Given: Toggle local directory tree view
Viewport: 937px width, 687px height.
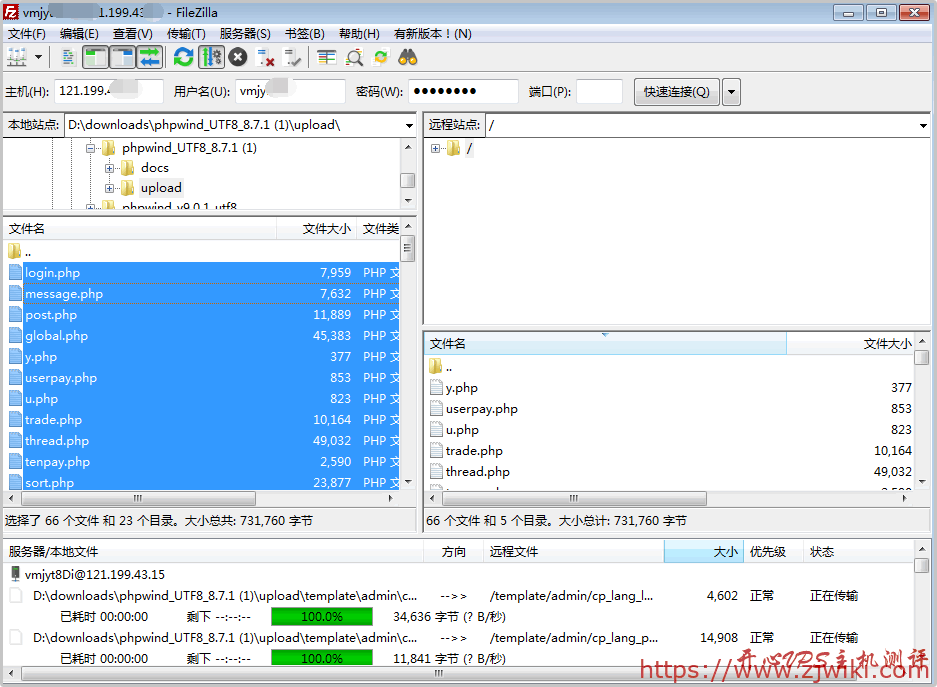Looking at the screenshot, I should 95,57.
